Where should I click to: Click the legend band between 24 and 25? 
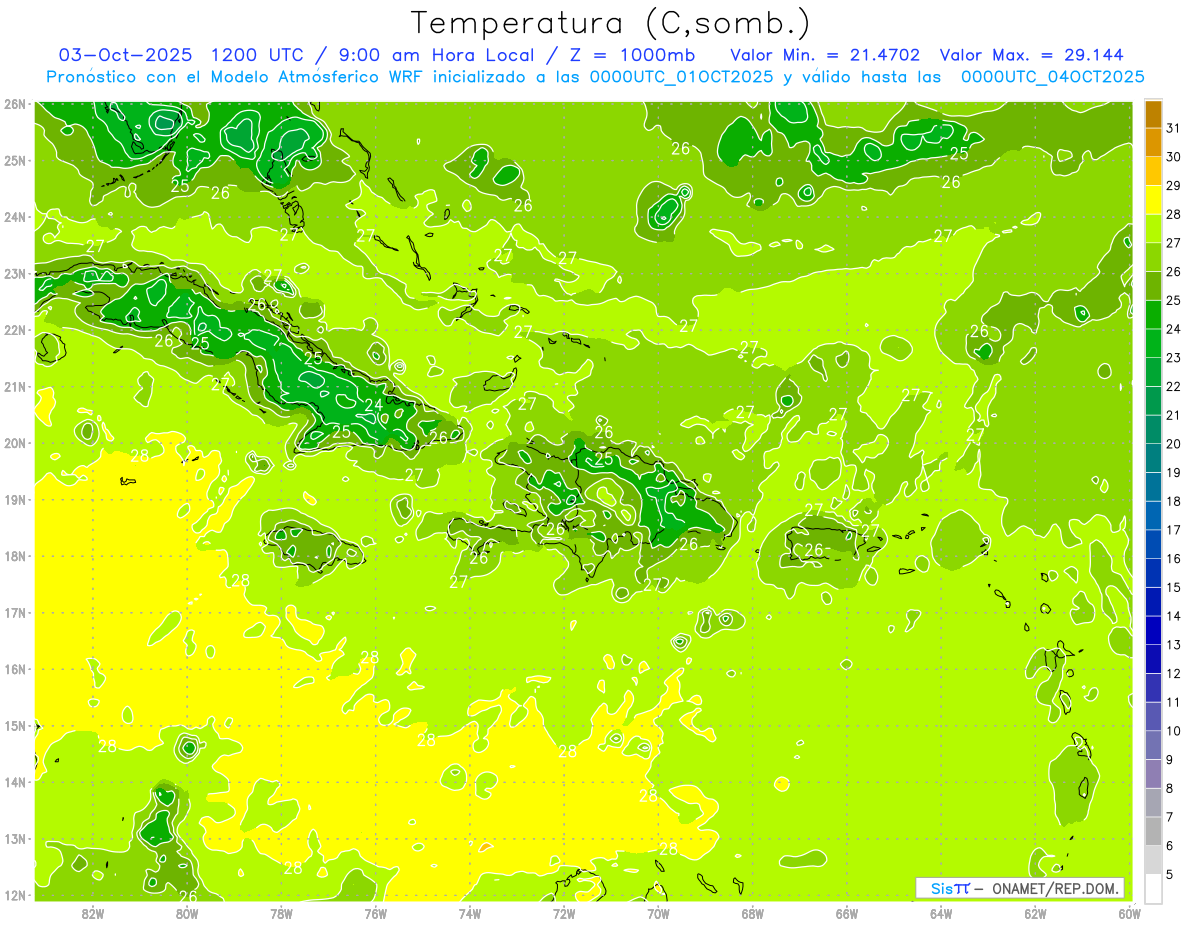point(1153,315)
